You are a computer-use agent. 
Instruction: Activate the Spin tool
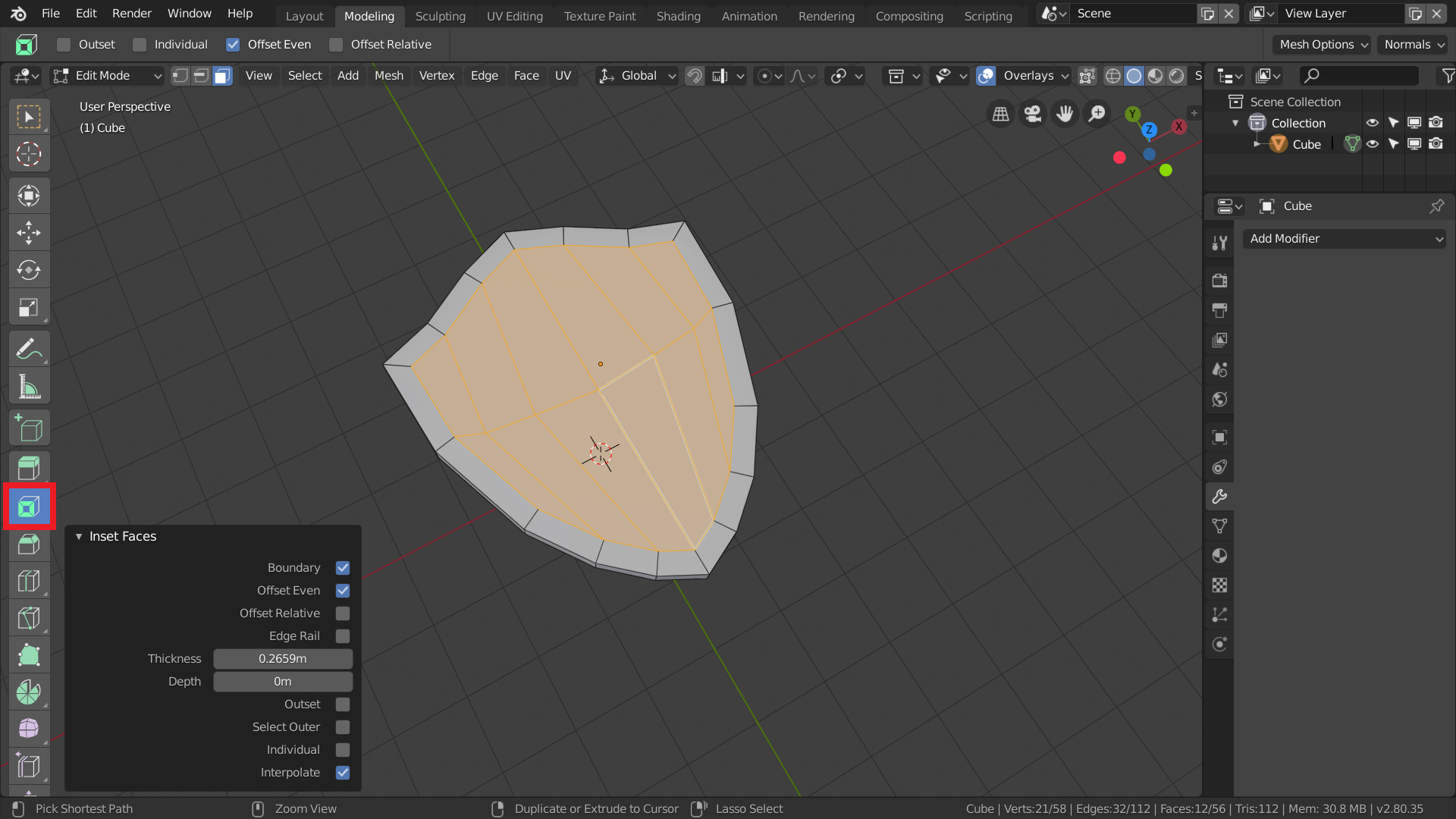point(29,692)
